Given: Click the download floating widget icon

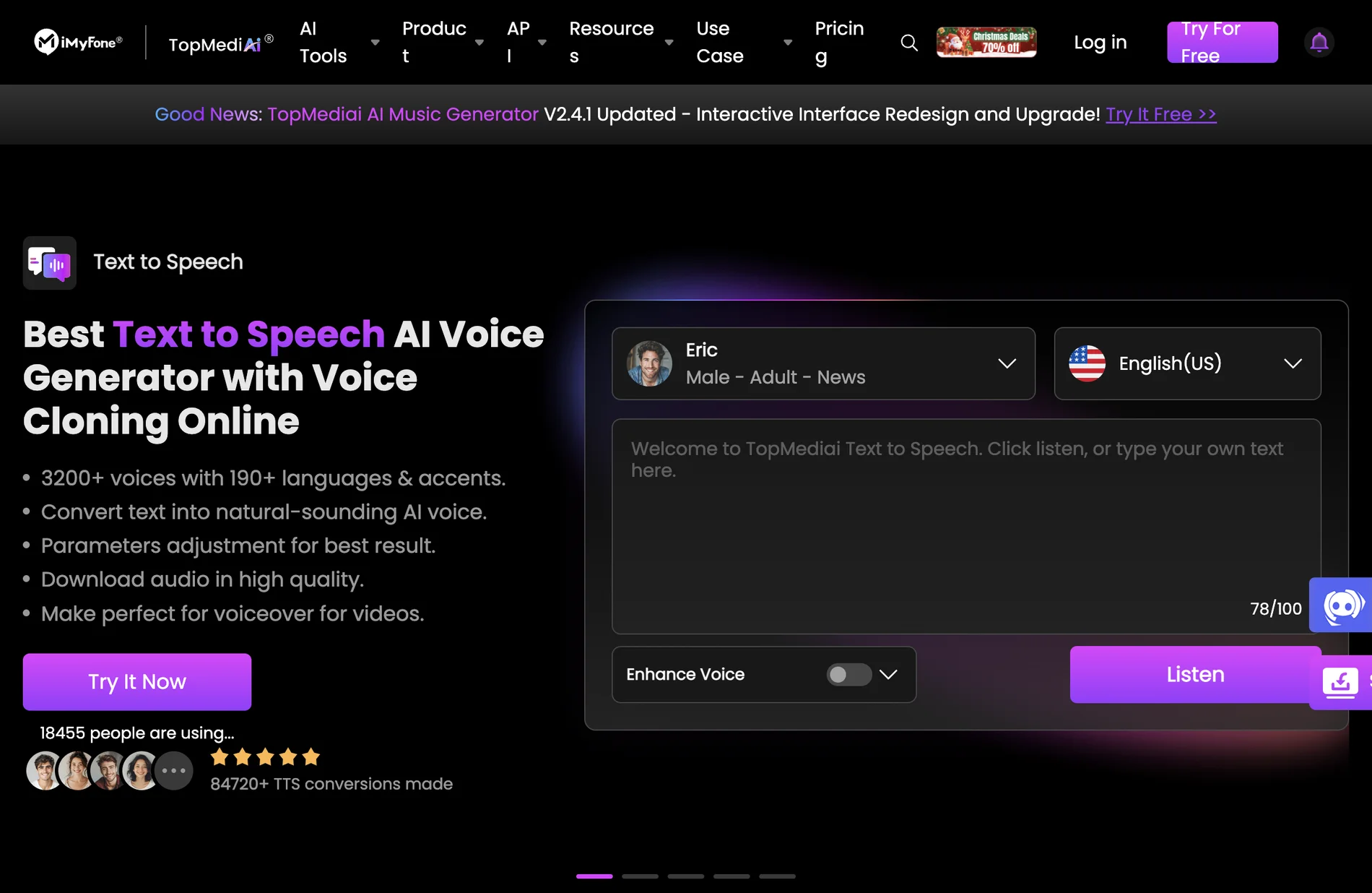Looking at the screenshot, I should pyautogui.click(x=1340, y=682).
